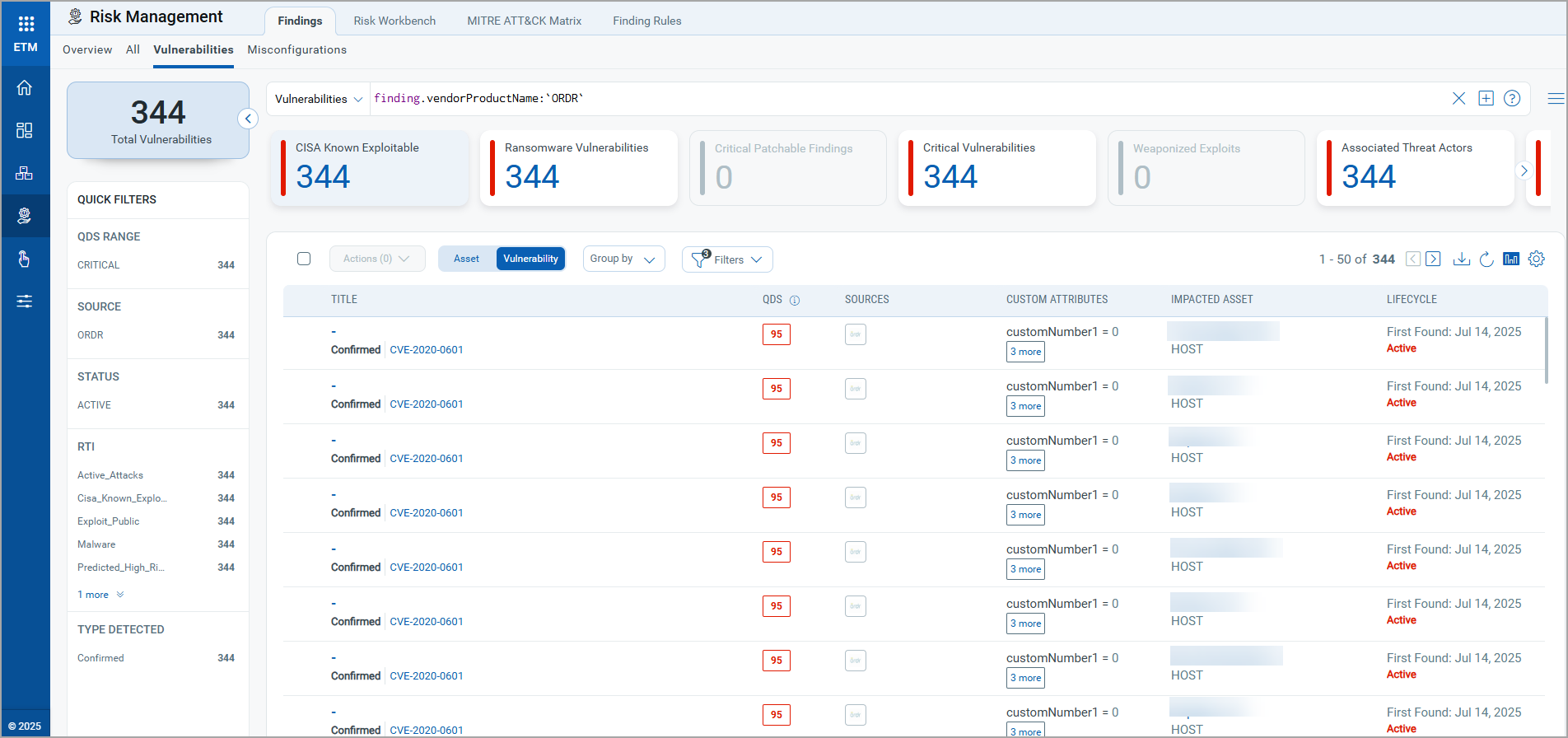The height and width of the screenshot is (738, 1568).
Task: Open the table settings gear
Action: point(1536,259)
